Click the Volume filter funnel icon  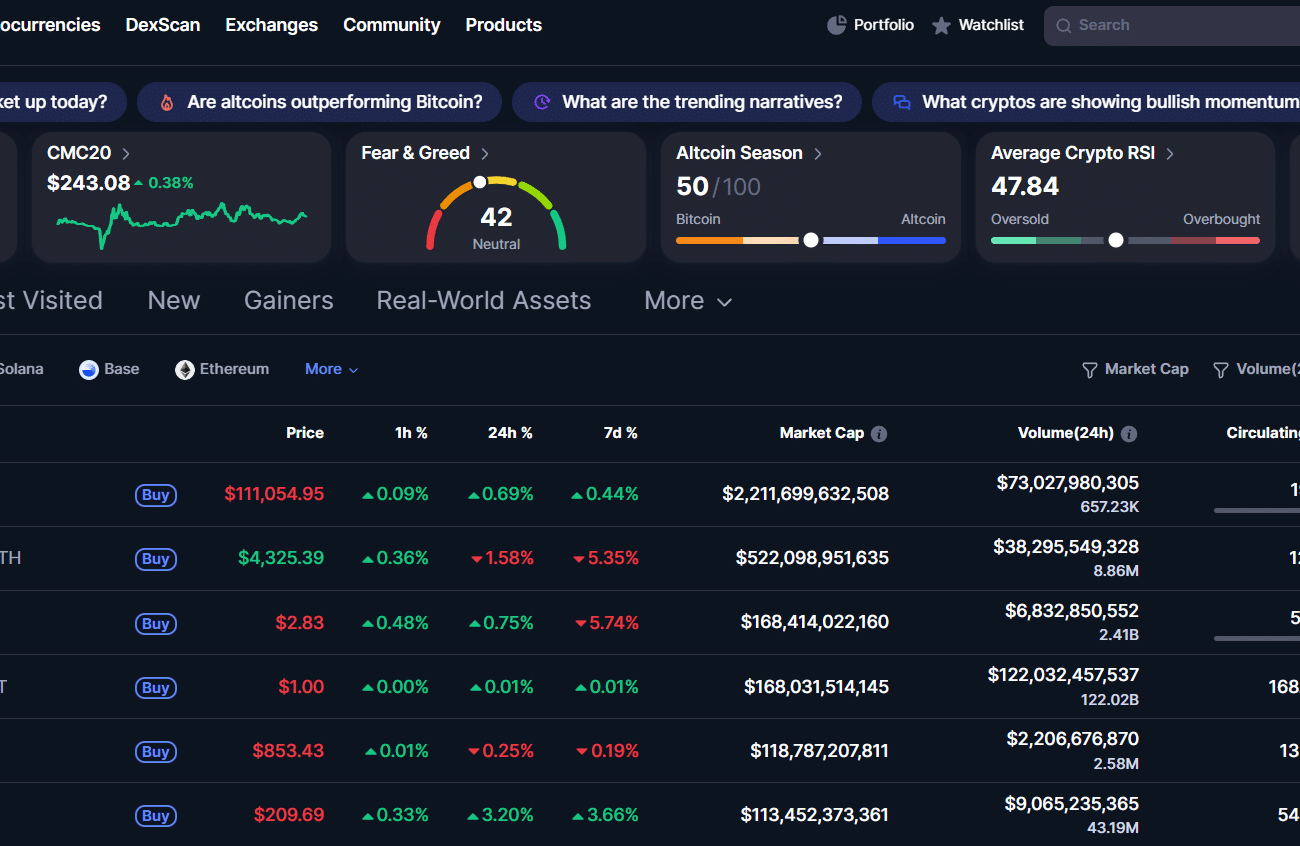coord(1221,370)
